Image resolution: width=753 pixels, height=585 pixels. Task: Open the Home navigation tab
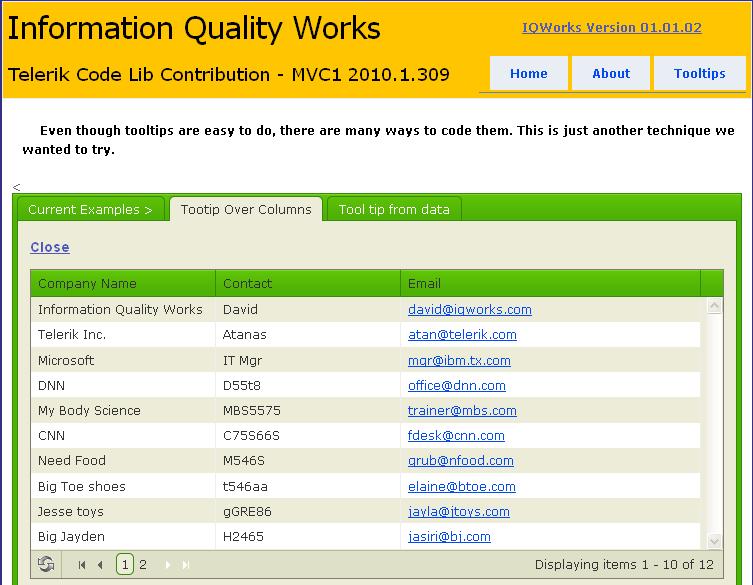[x=529, y=73]
